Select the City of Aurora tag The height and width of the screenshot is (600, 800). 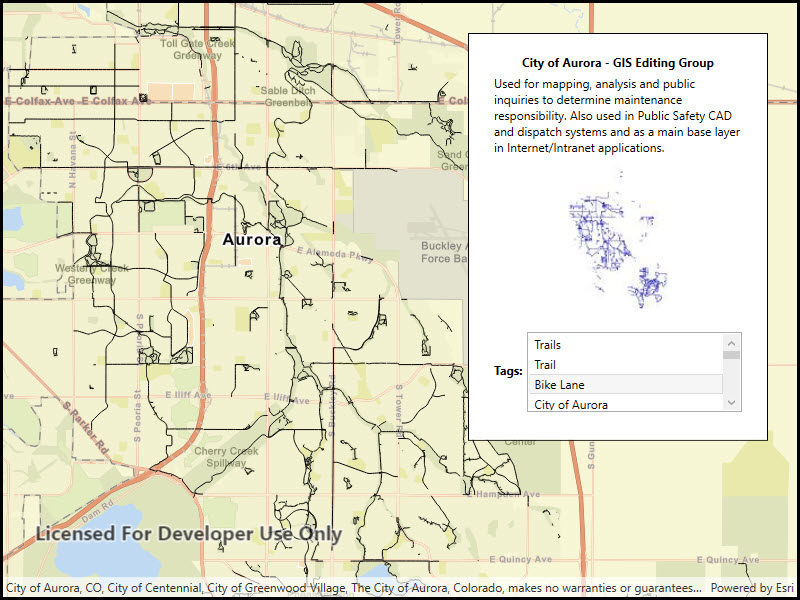626,404
